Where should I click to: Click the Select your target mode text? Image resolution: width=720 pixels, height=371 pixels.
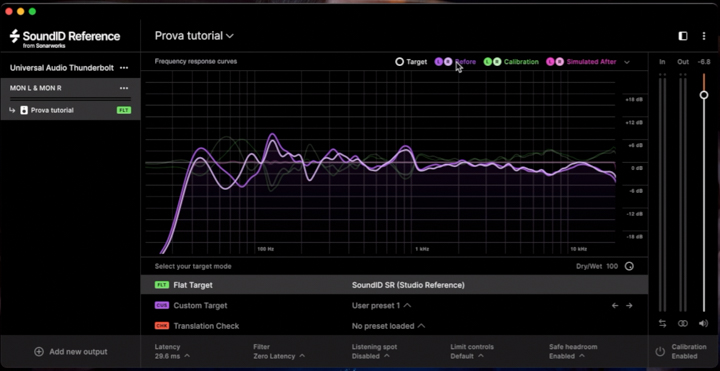point(193,266)
